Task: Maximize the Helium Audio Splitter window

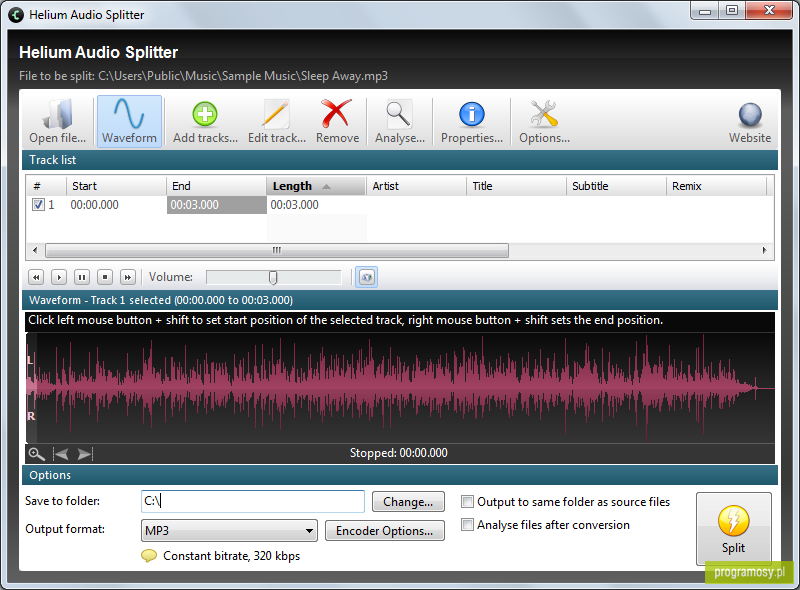Action: (732, 11)
